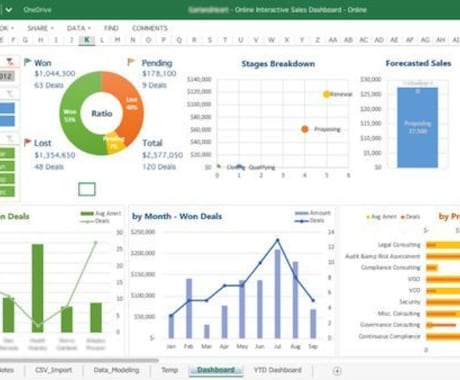Image resolution: width=460 pixels, height=380 pixels.
Task: Click the Mar bar in the monthly chart
Action: point(207,331)
